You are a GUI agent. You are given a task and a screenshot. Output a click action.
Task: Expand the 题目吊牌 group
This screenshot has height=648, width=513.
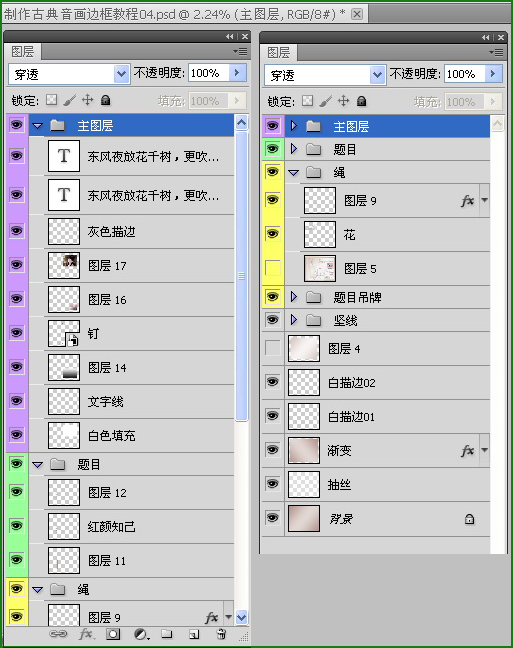coord(293,297)
